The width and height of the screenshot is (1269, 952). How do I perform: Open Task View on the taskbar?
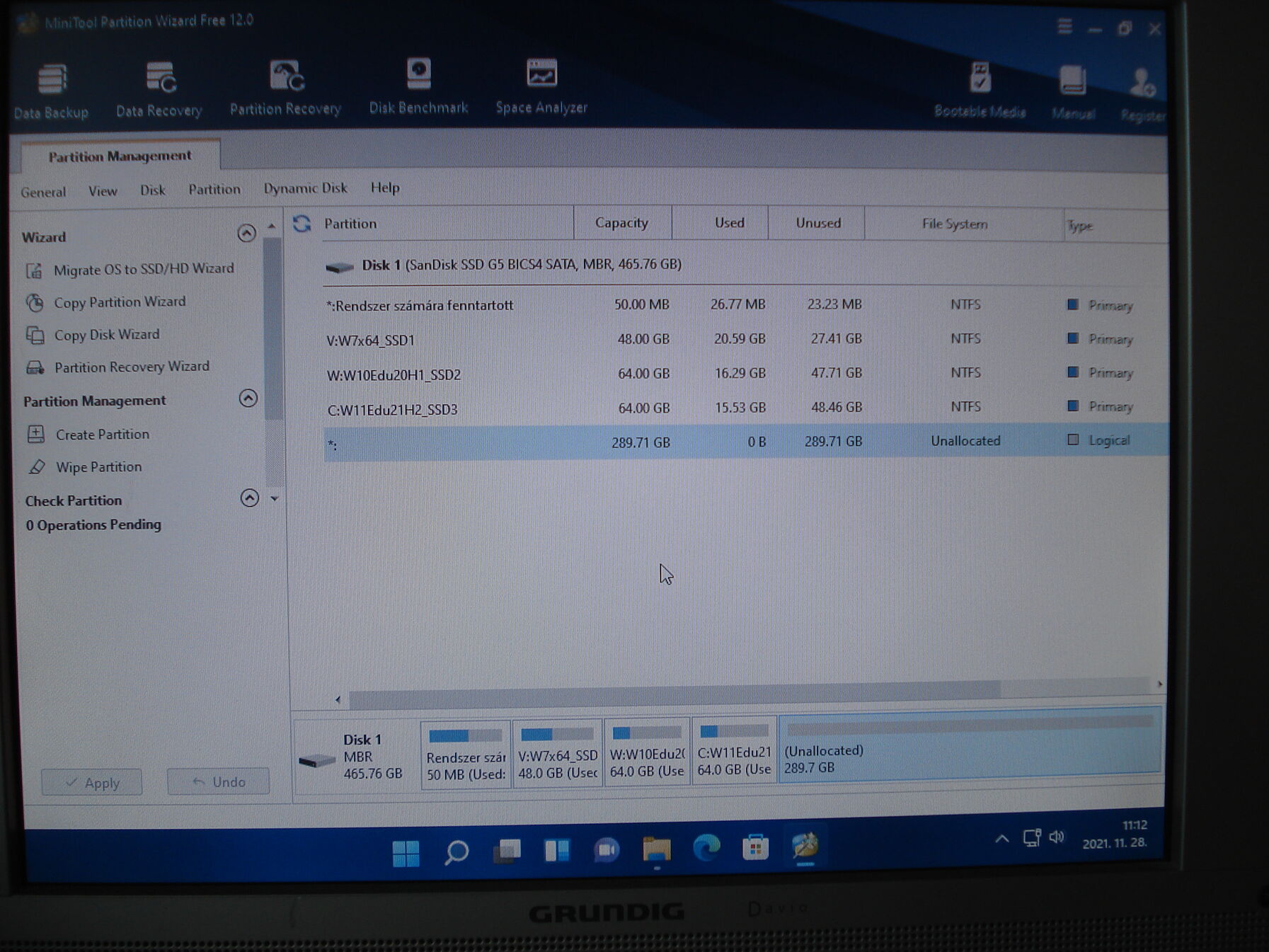[507, 851]
